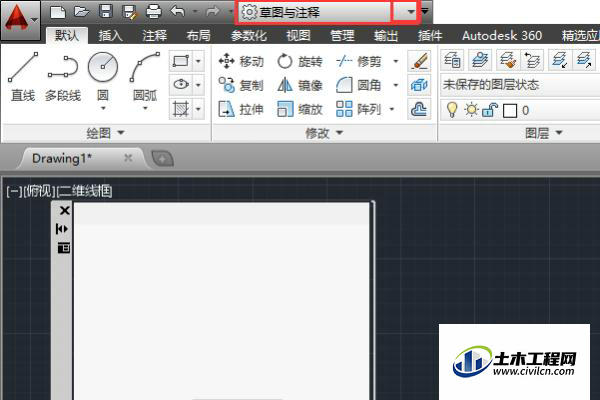Screen dimensions: 600x400
Task: Open the 插件 ribbon tab
Action: tap(430, 36)
